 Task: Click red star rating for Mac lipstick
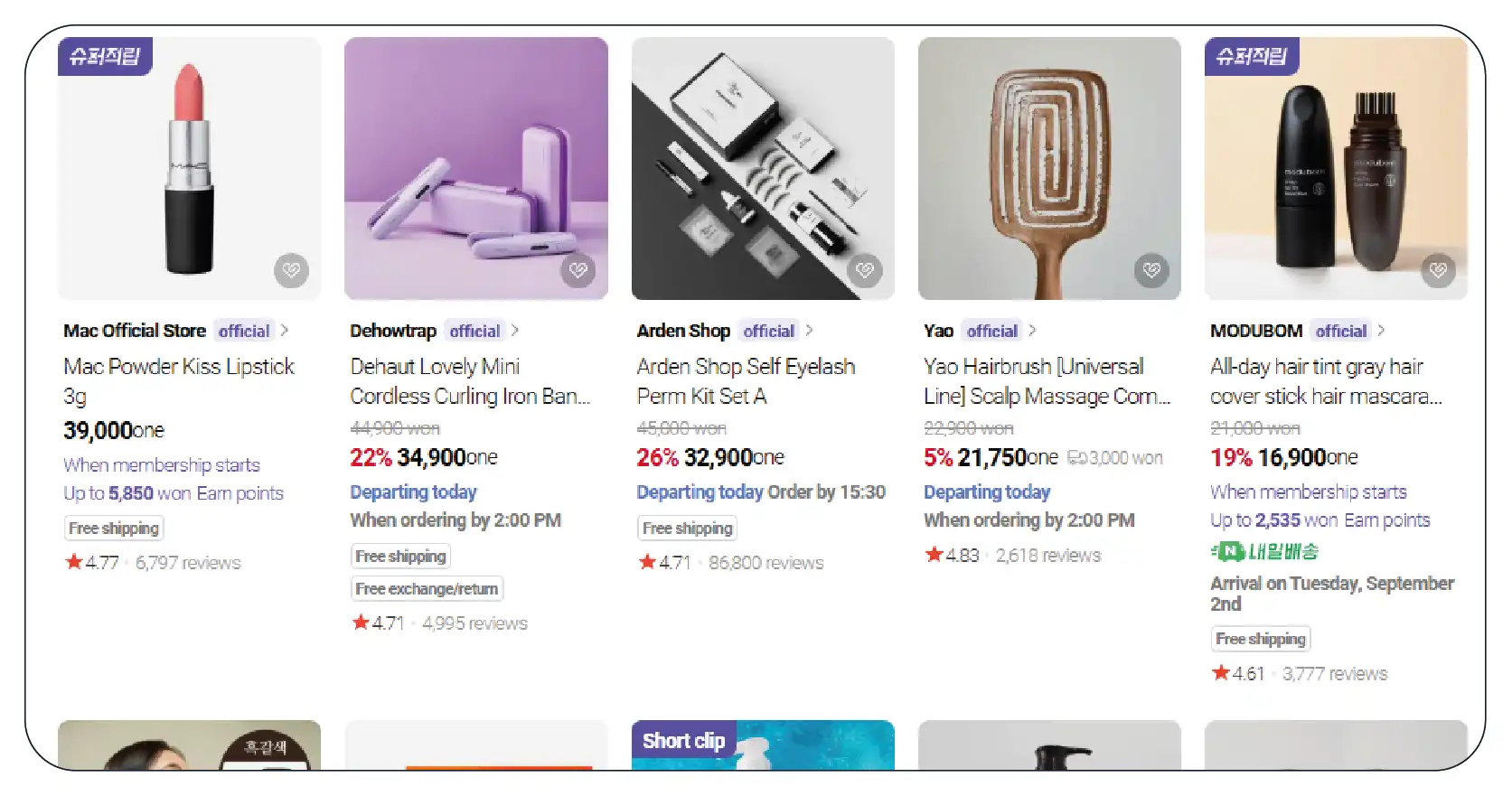74,562
